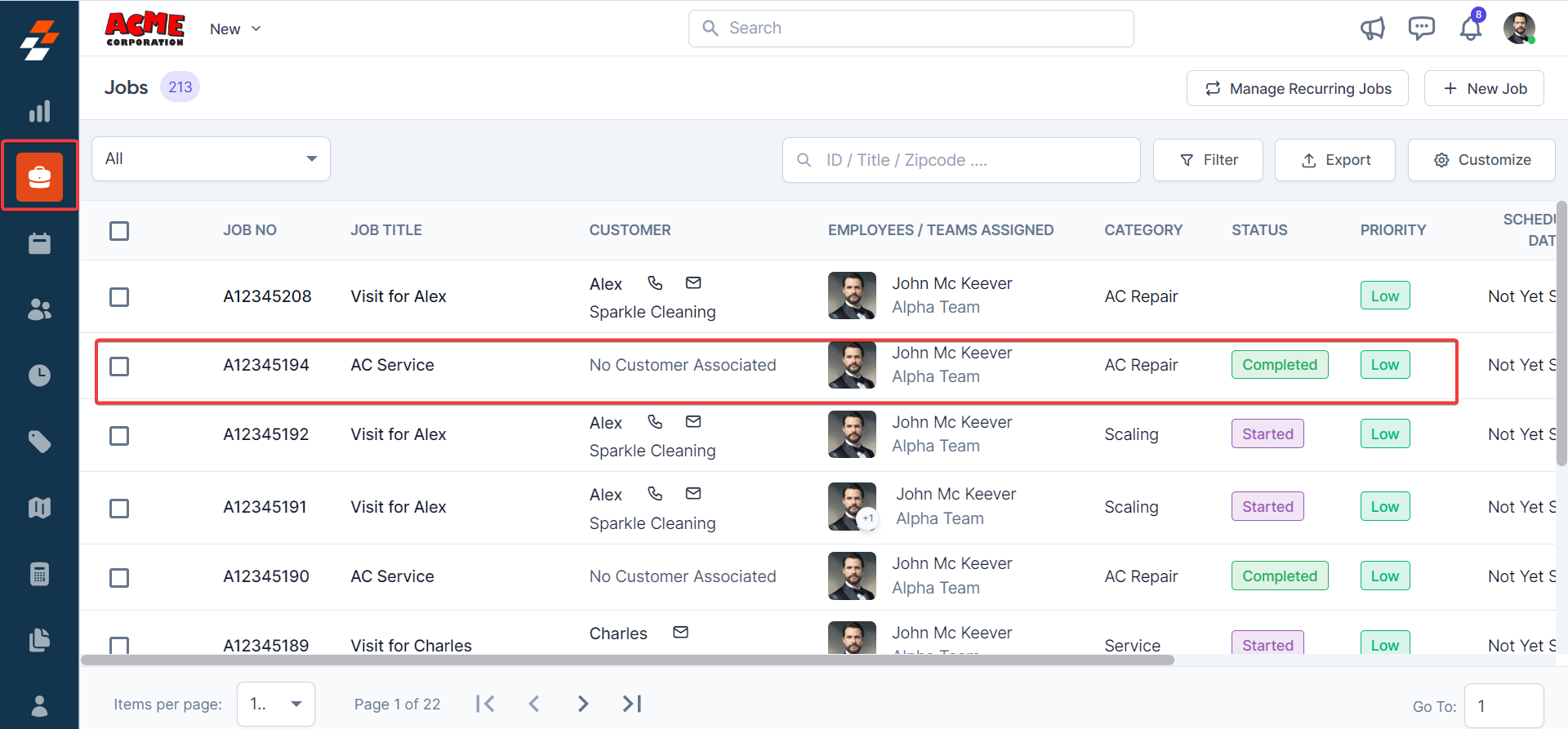The image size is (1568, 729).
Task: Click the horizontal scrollbar under the table
Action: tap(627, 660)
